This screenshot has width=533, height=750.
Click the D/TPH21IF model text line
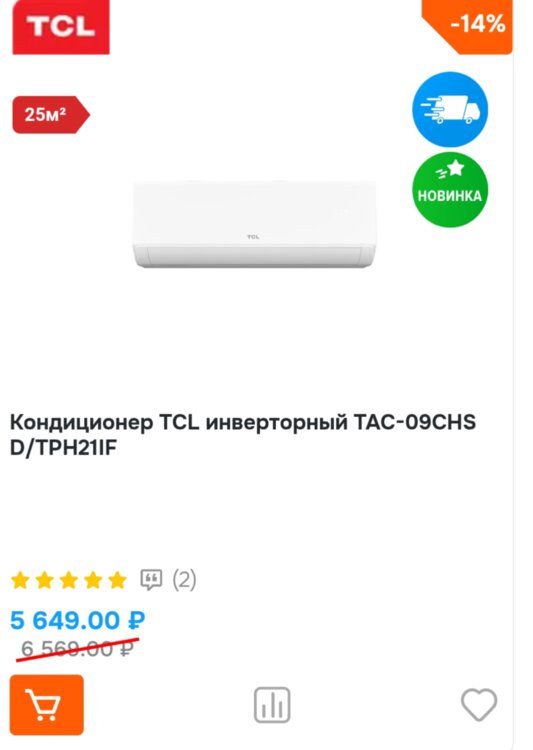coord(64,448)
